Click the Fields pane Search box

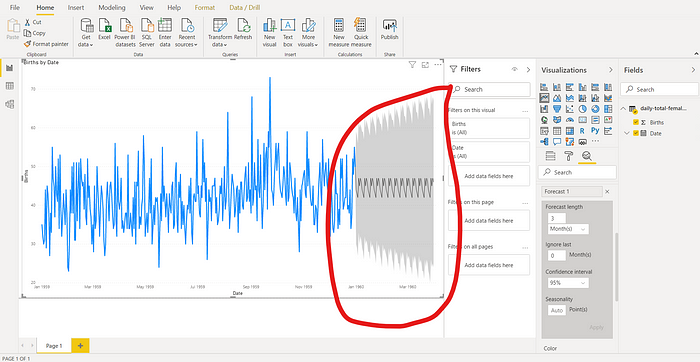pos(659,89)
